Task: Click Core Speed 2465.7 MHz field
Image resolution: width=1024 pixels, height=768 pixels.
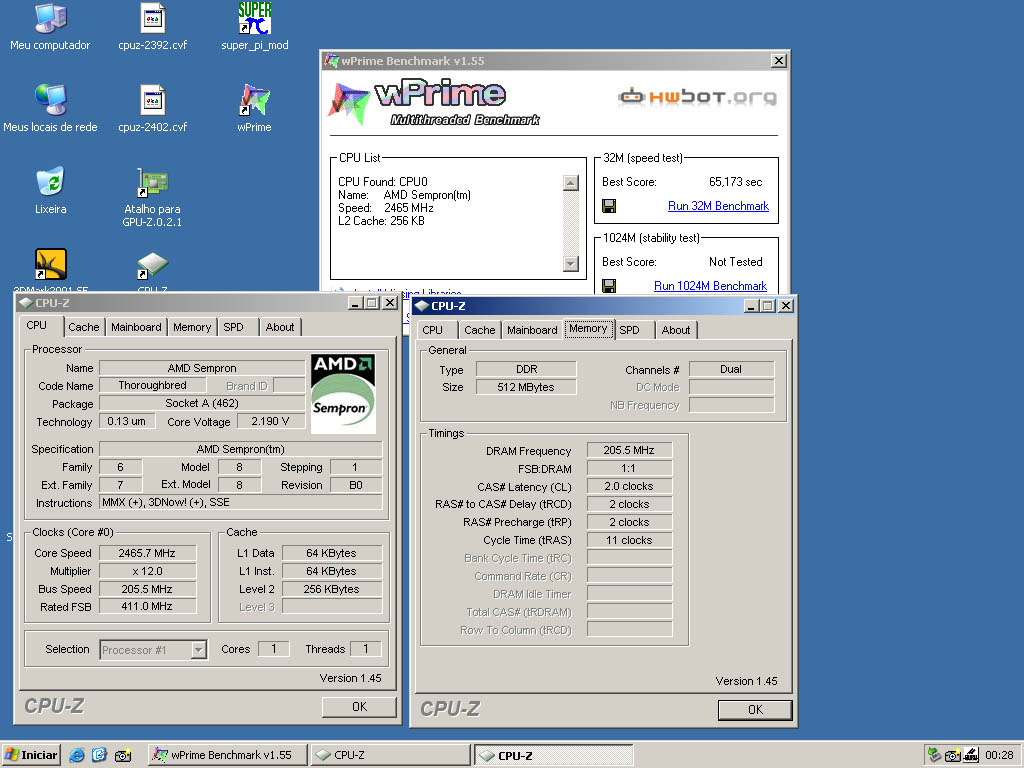Action: (x=147, y=553)
